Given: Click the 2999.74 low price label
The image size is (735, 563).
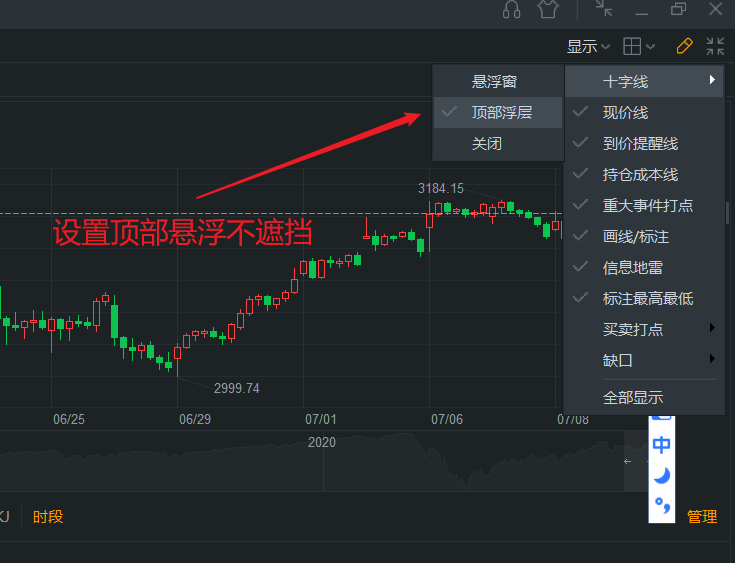Looking at the screenshot, I should click(236, 388).
